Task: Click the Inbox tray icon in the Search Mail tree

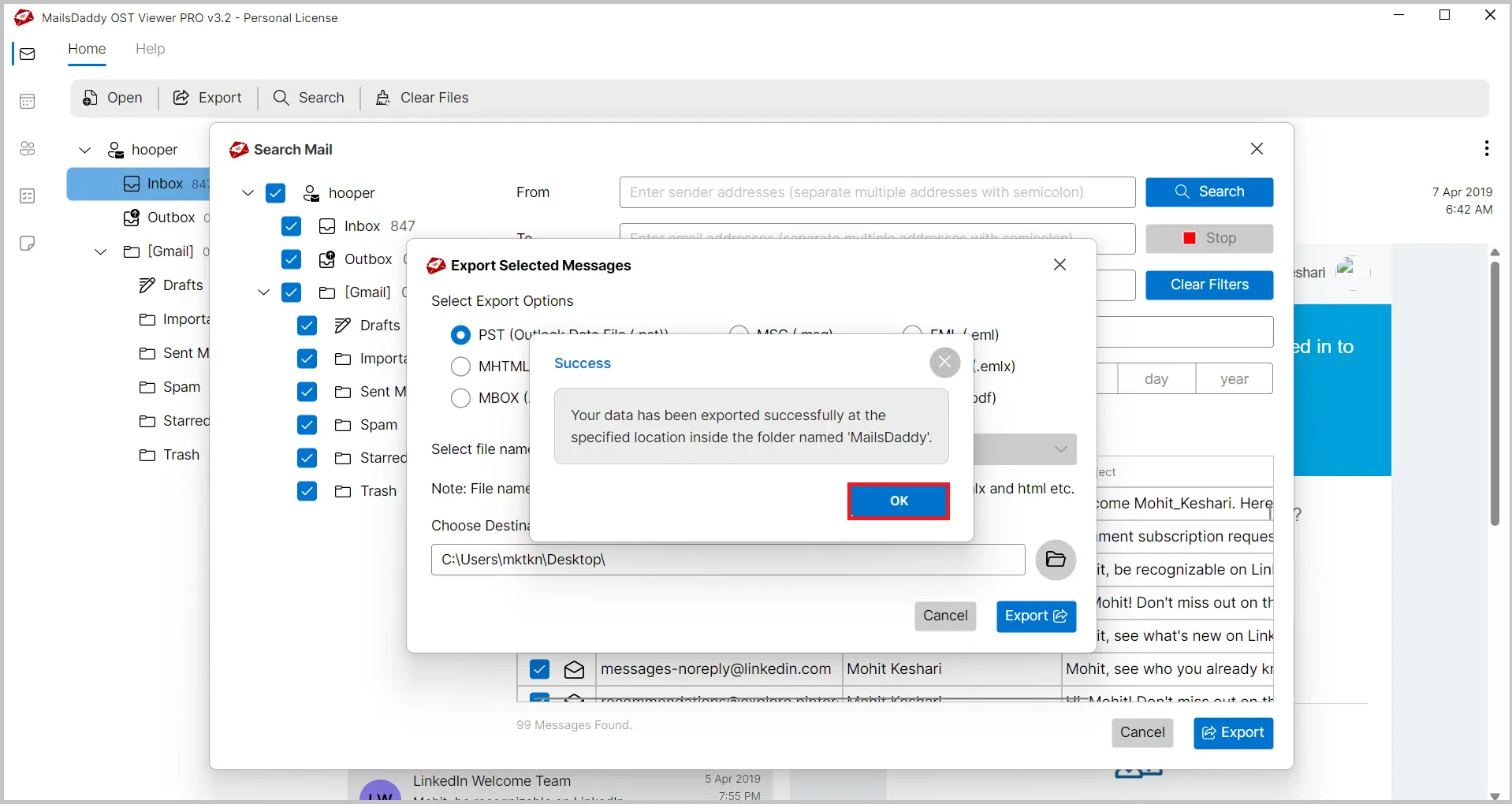Action: (327, 227)
